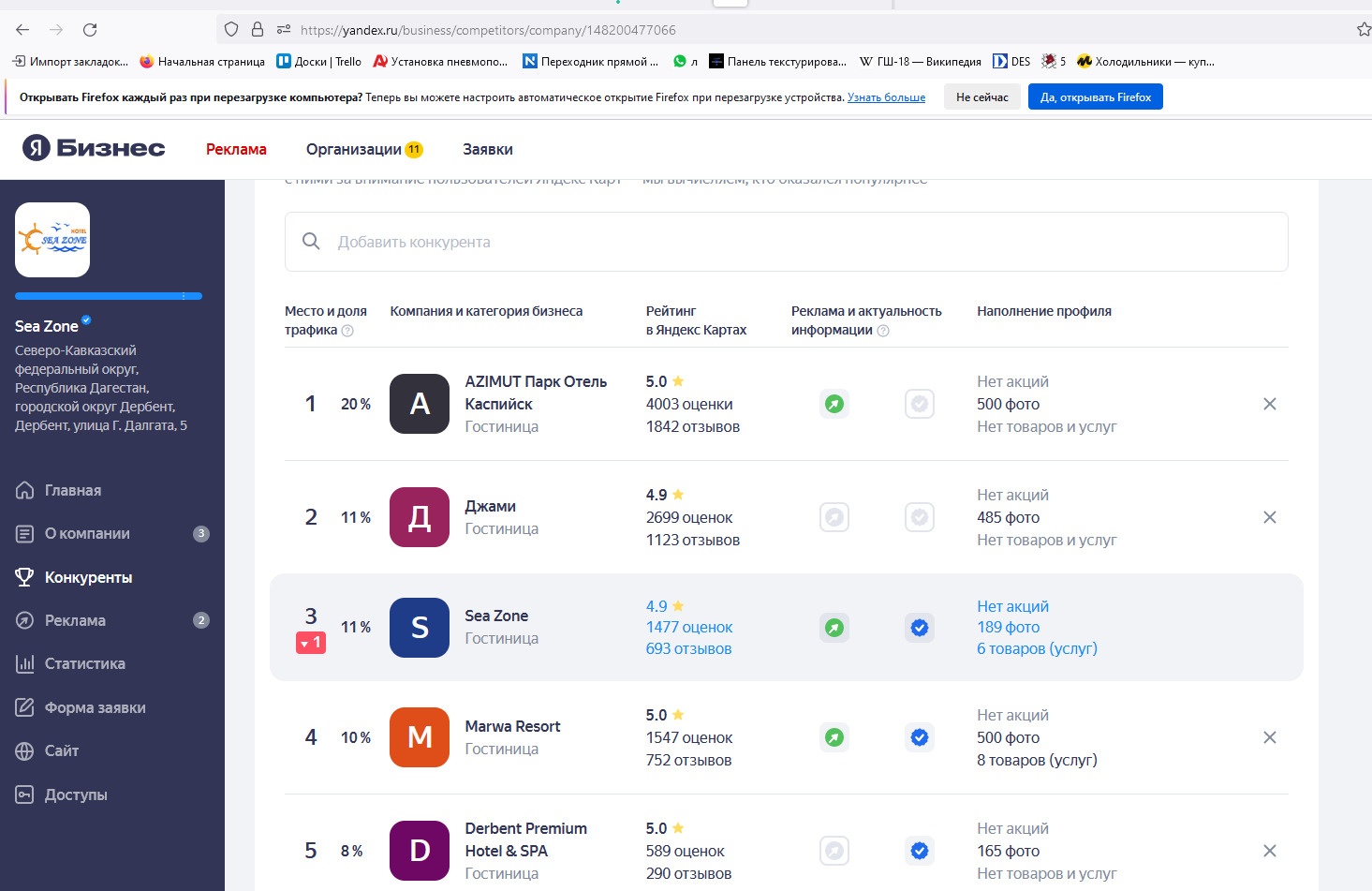The height and width of the screenshot is (891, 1372).
Task: Open Начальная страница bookmark
Action: [x=202, y=62]
